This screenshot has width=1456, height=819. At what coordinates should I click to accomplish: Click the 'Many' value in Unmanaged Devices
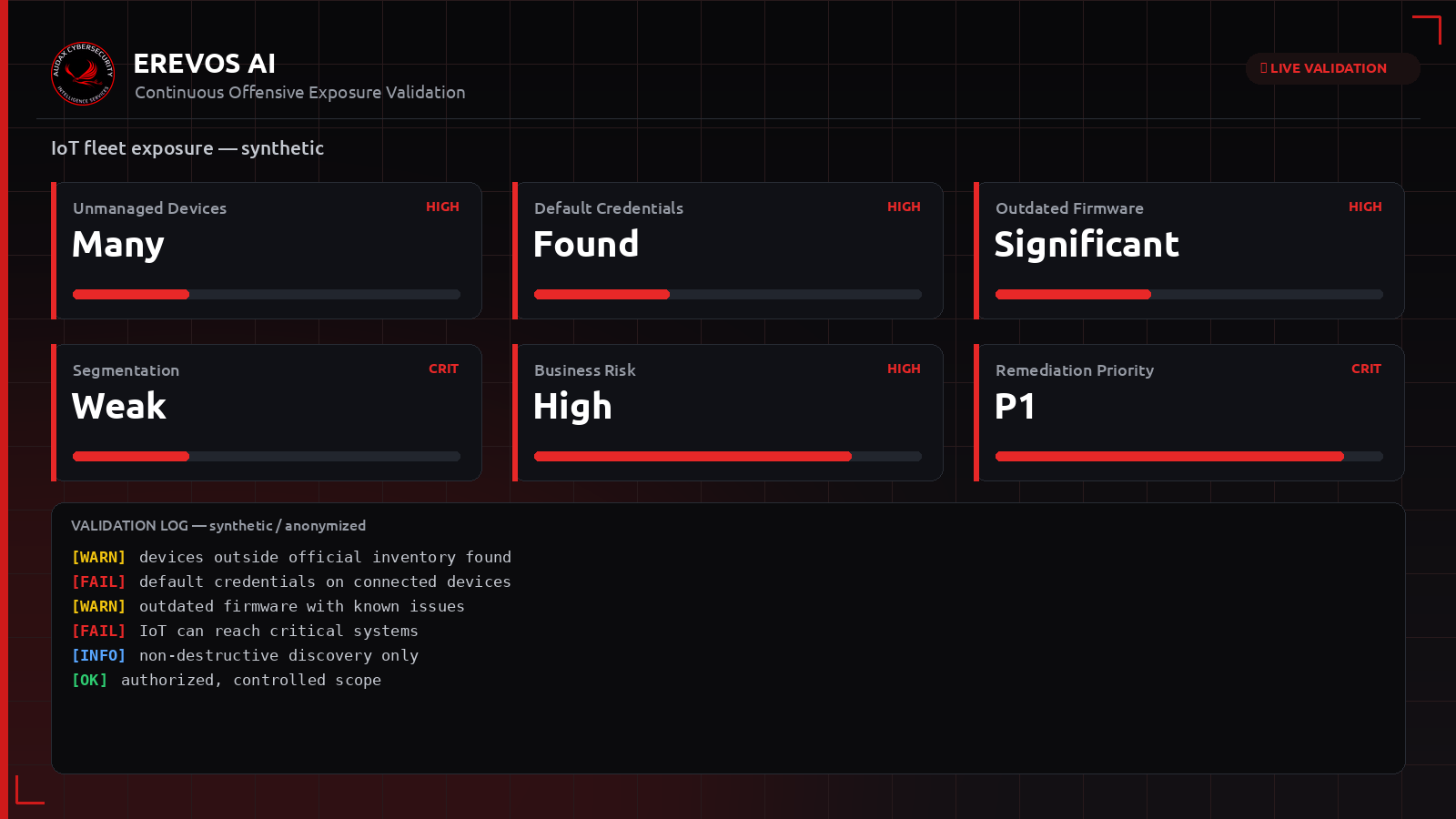118,245
